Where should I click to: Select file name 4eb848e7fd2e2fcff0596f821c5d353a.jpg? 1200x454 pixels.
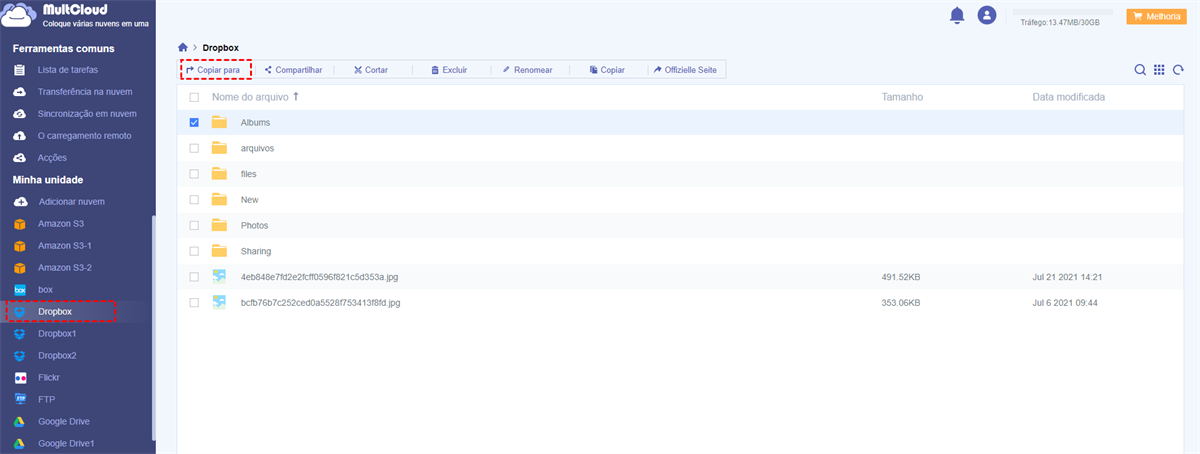click(320, 277)
